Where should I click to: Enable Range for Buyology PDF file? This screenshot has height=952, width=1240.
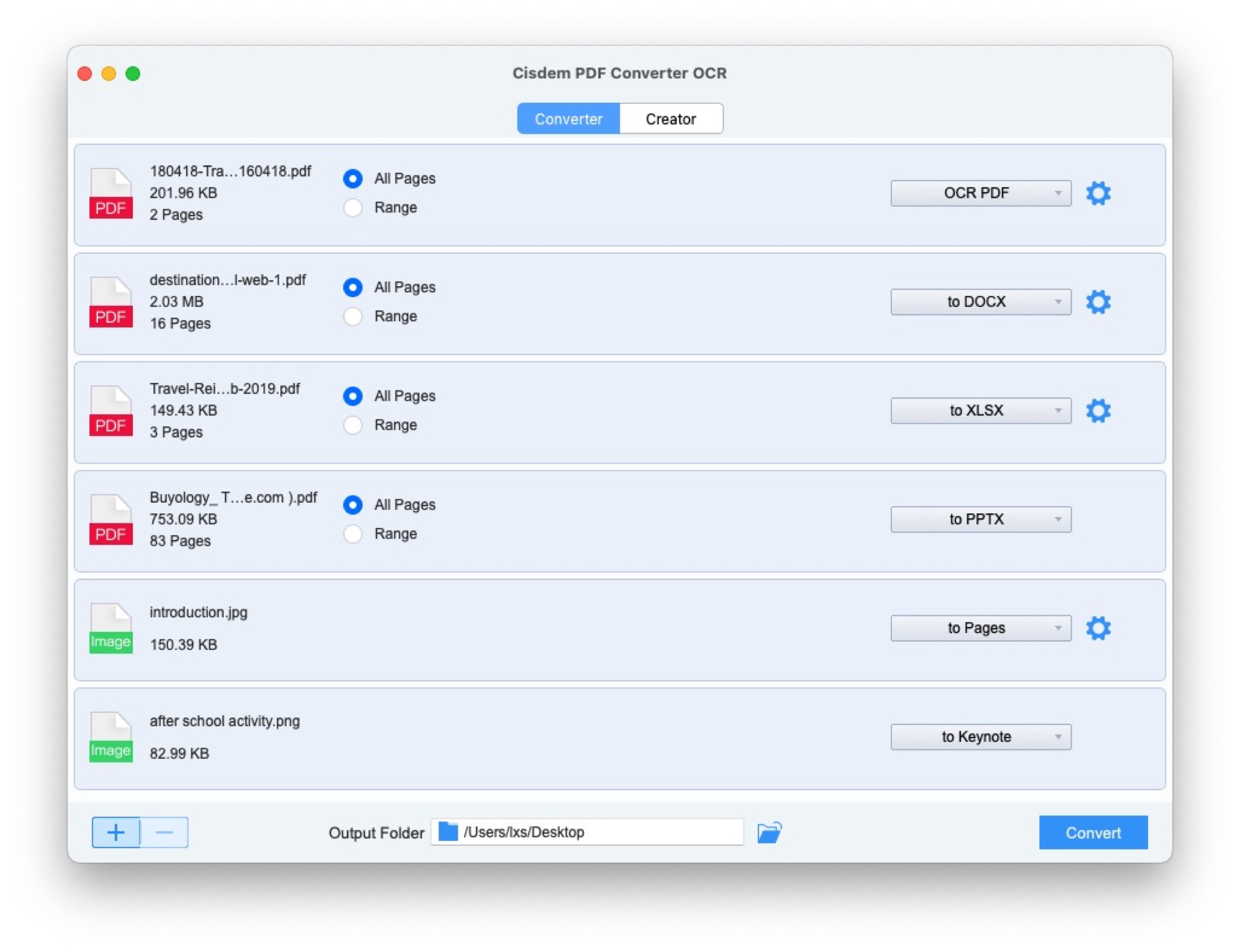click(352, 533)
